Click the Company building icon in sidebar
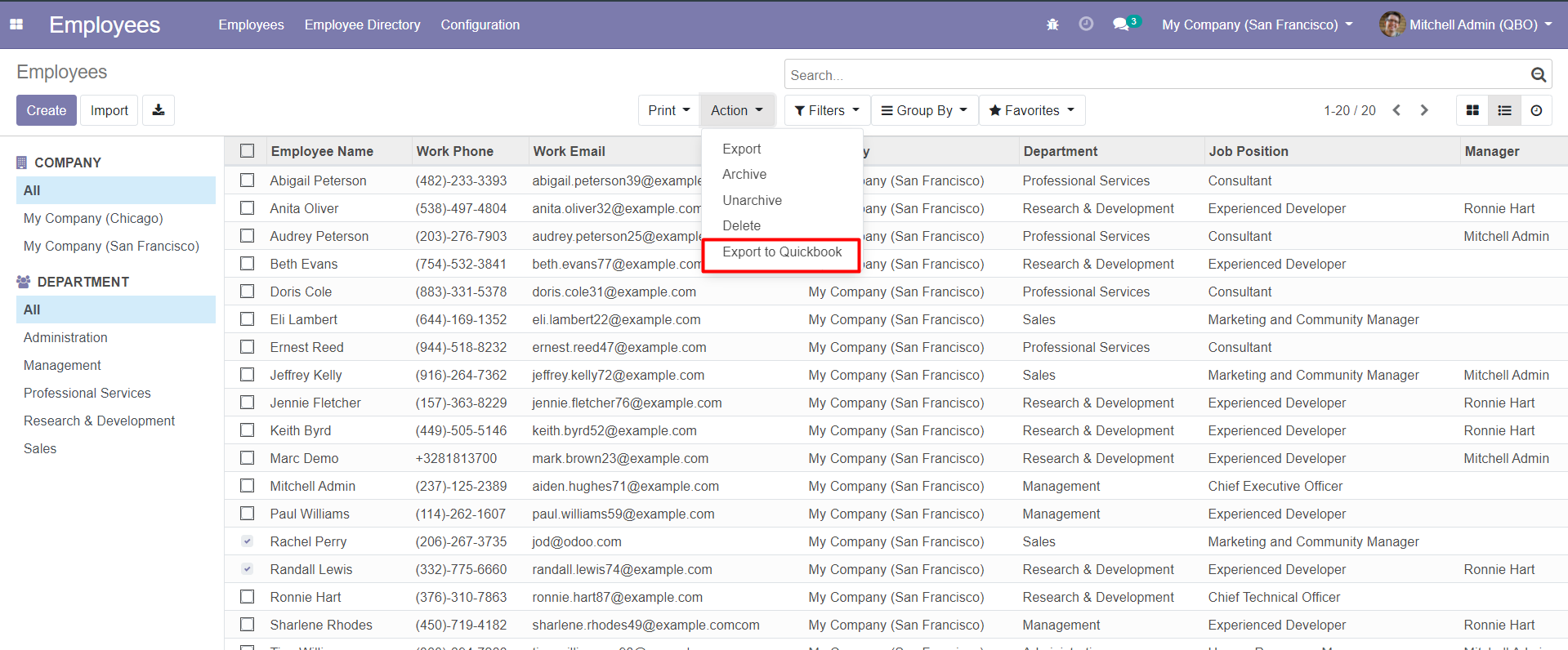Screen dimensions: 1568x650 [22, 162]
